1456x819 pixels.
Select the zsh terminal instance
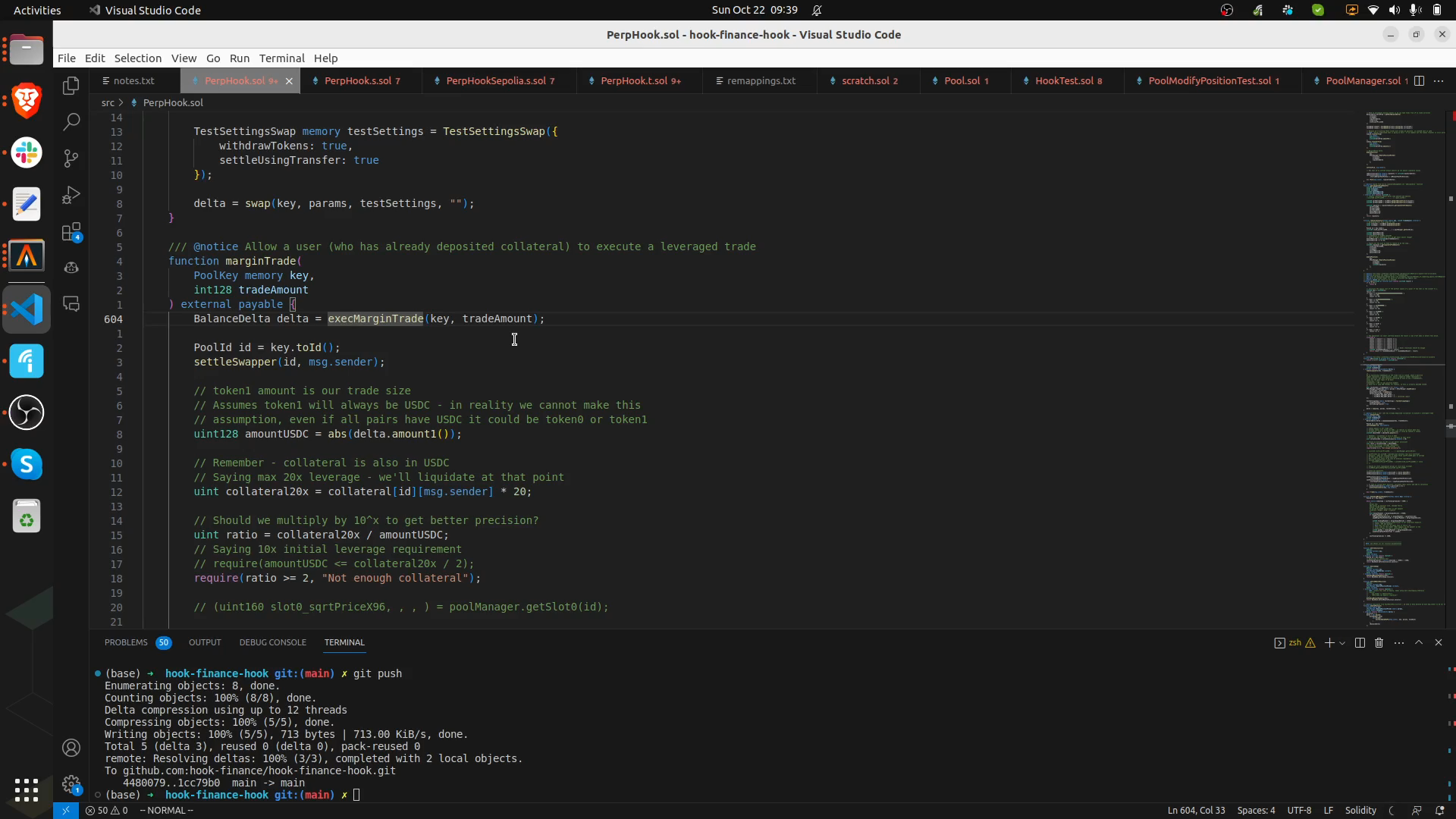coord(1294,643)
